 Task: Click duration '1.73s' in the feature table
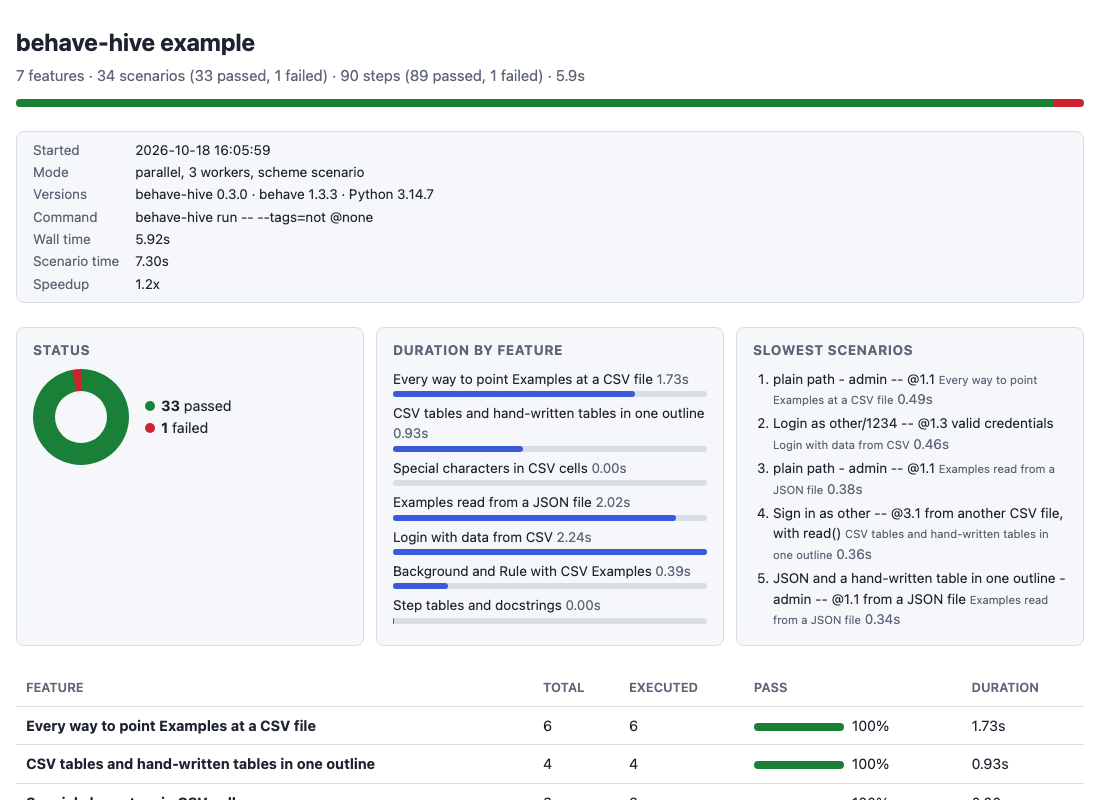988,726
